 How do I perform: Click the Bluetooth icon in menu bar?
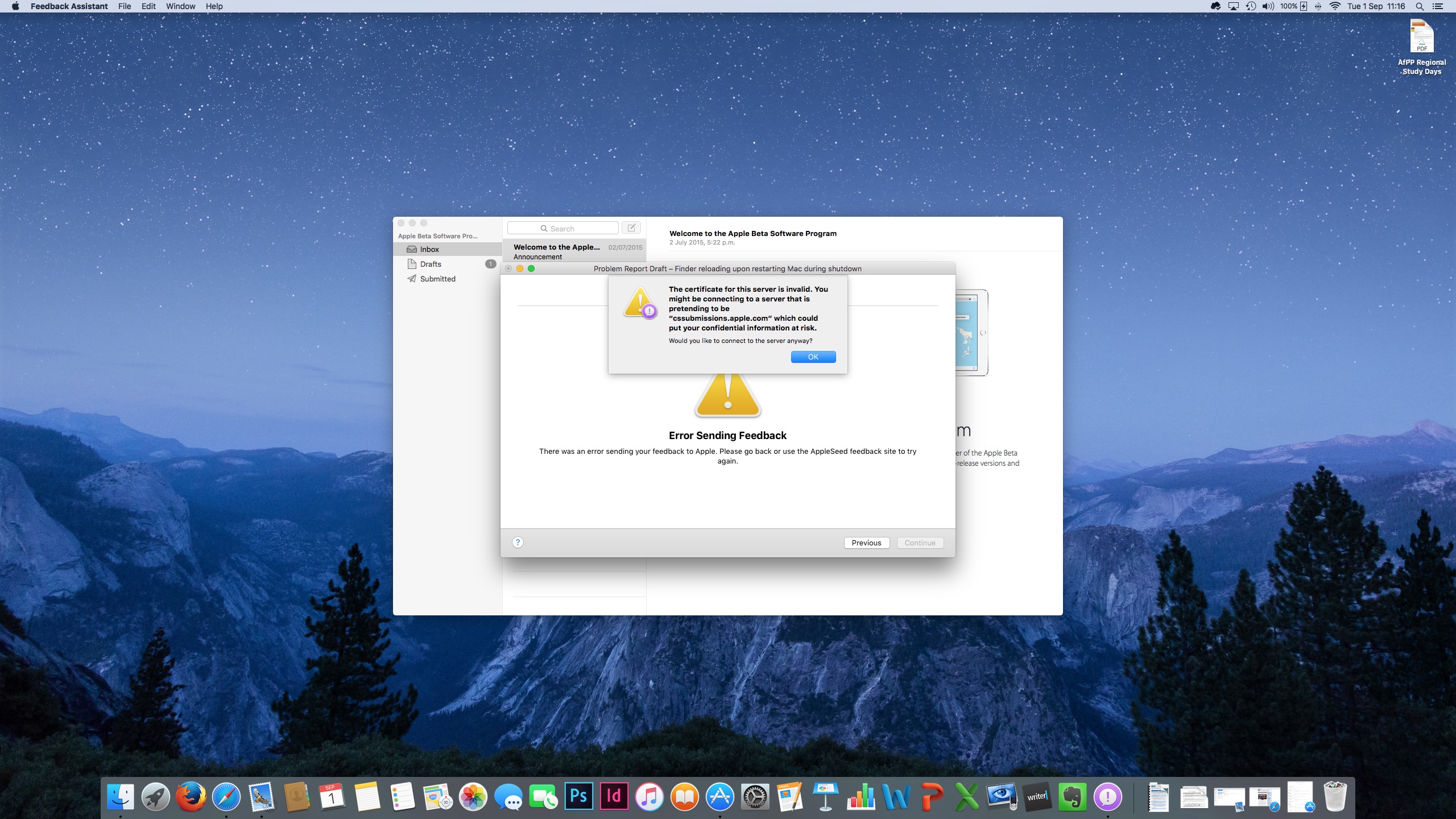[x=1318, y=6]
